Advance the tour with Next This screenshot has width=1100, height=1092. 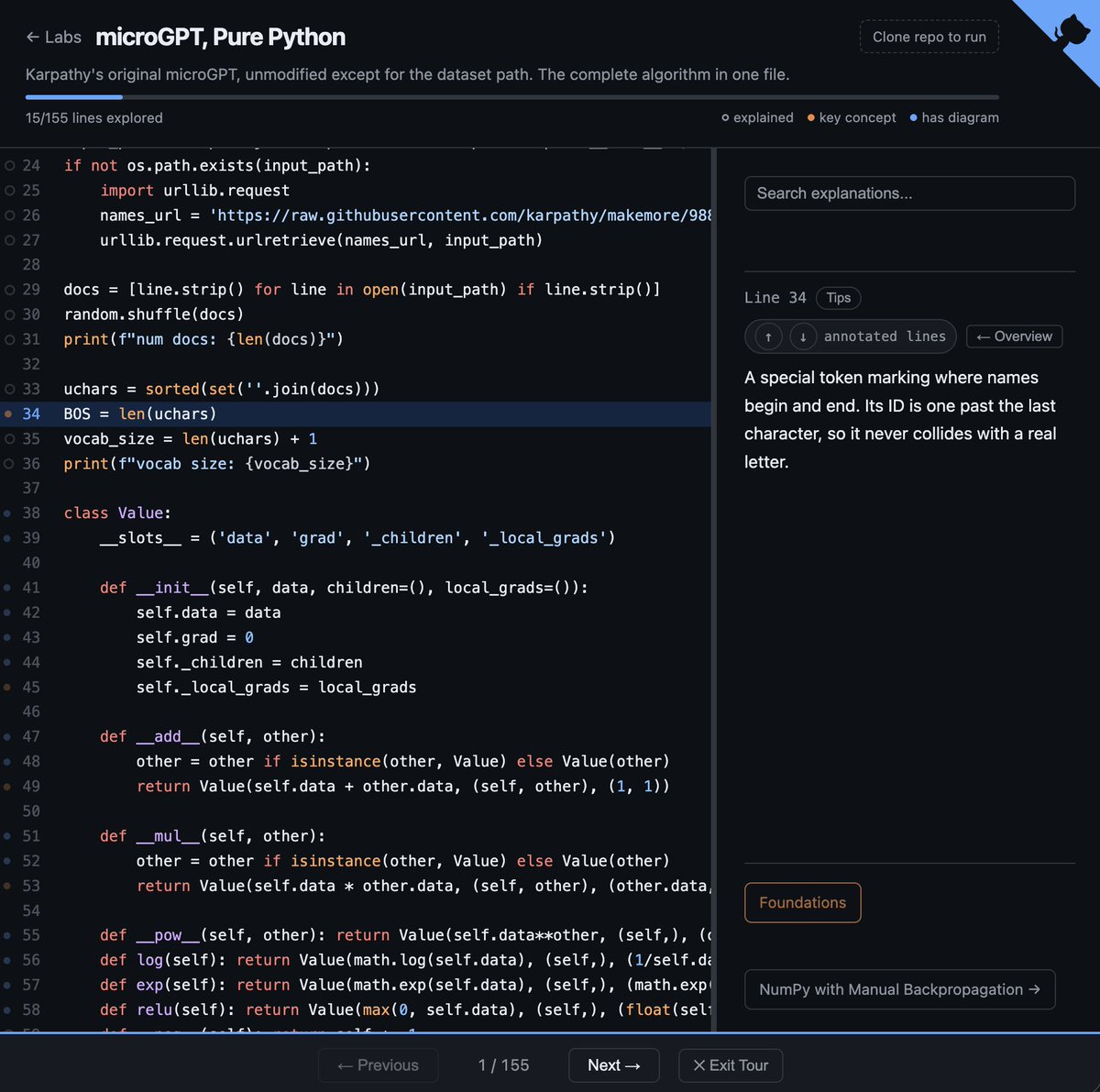tap(614, 1065)
